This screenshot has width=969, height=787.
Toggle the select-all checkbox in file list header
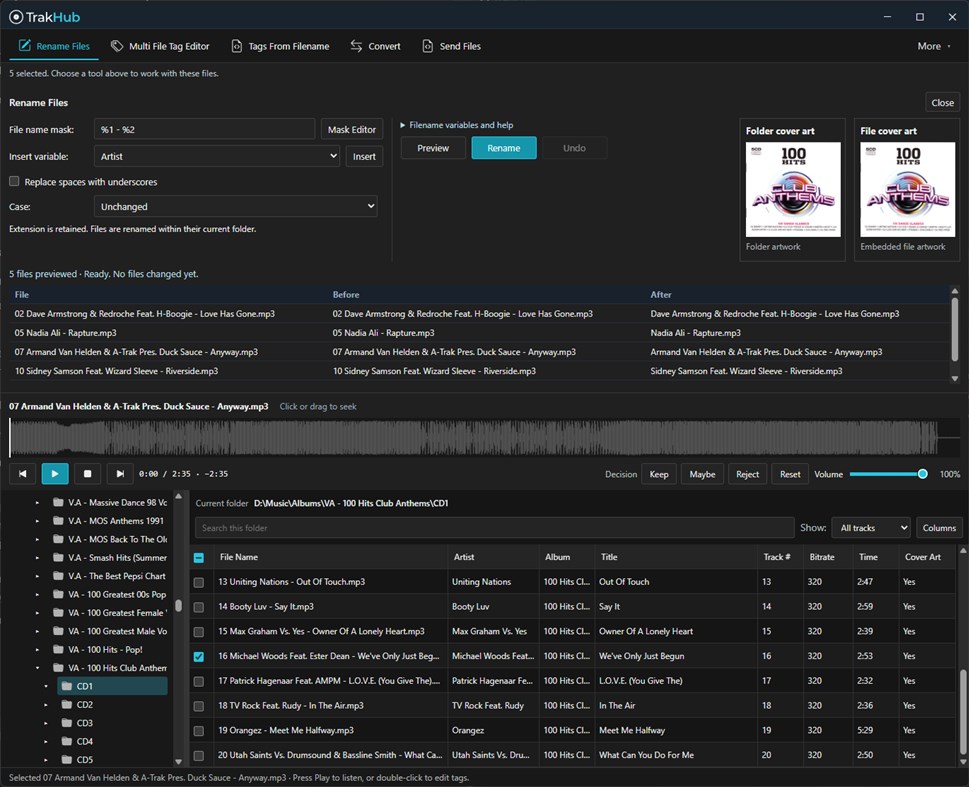click(x=199, y=558)
